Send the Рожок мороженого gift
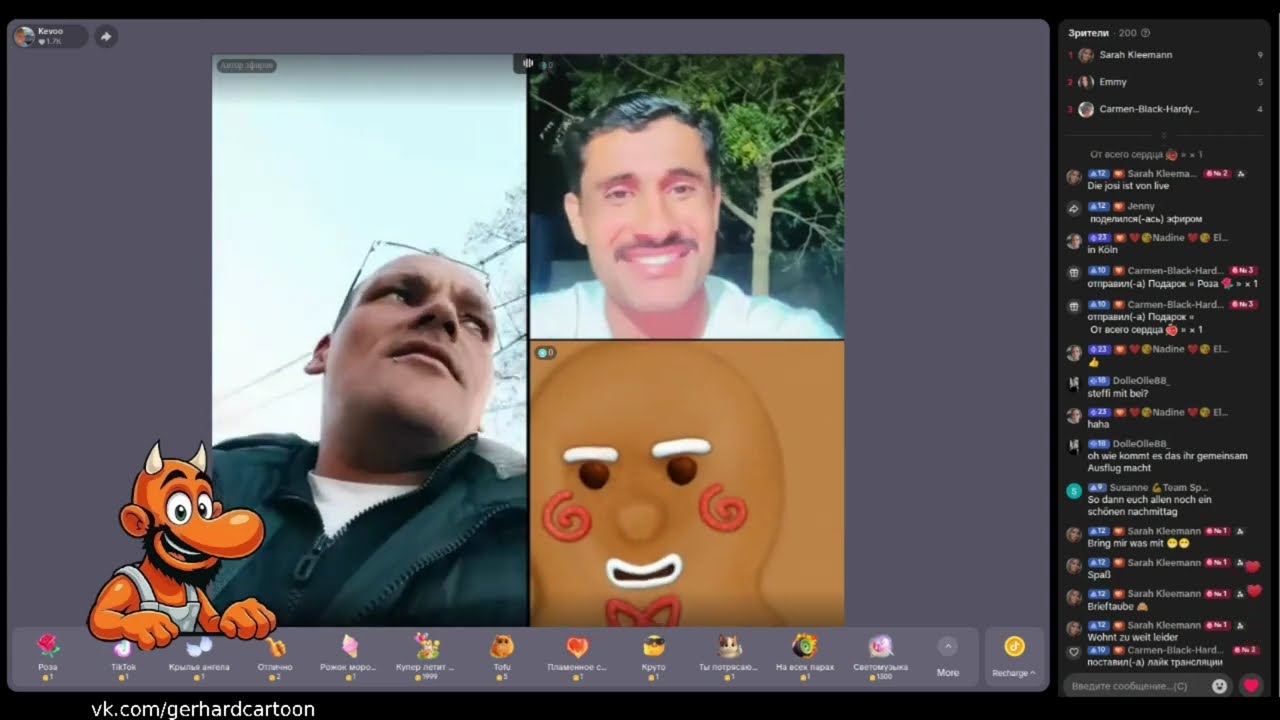The image size is (1280, 720). (x=349, y=657)
